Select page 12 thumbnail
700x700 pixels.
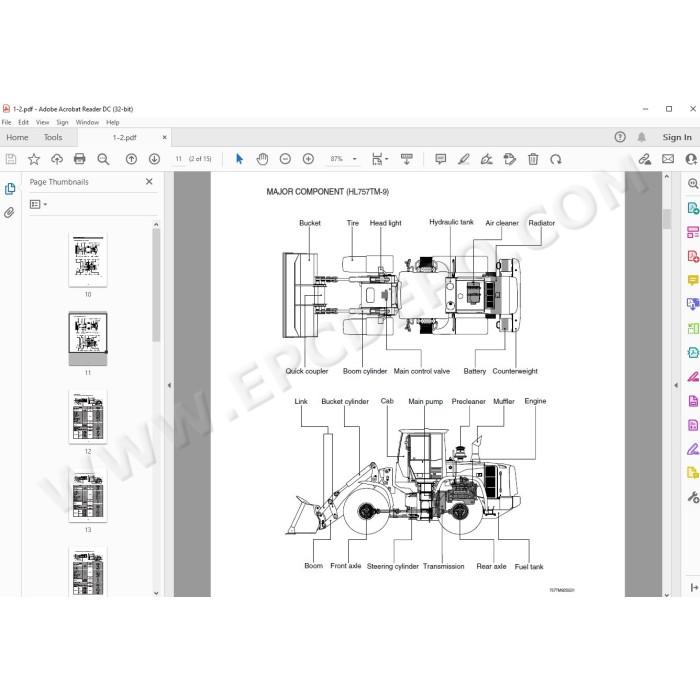pos(88,417)
